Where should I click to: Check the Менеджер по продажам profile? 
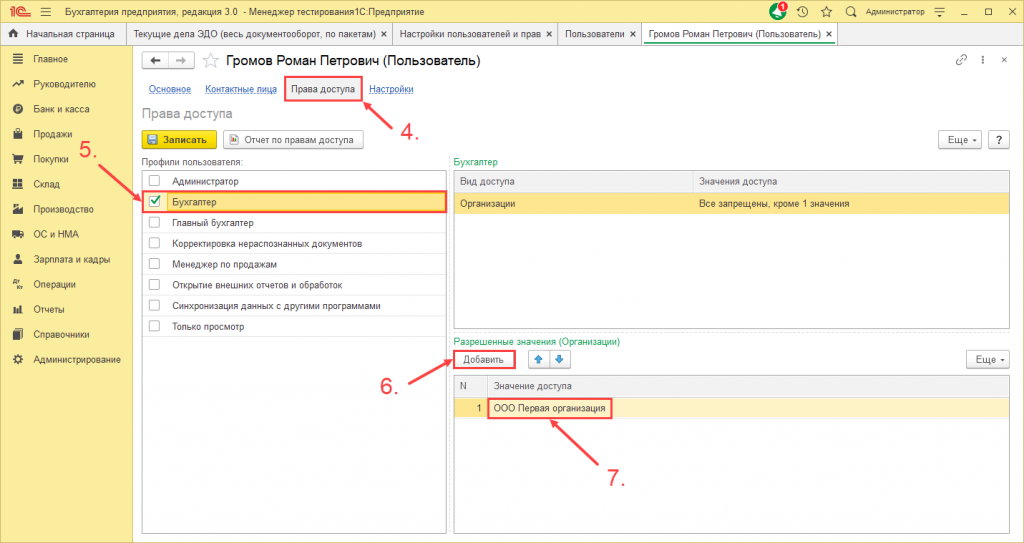154,264
